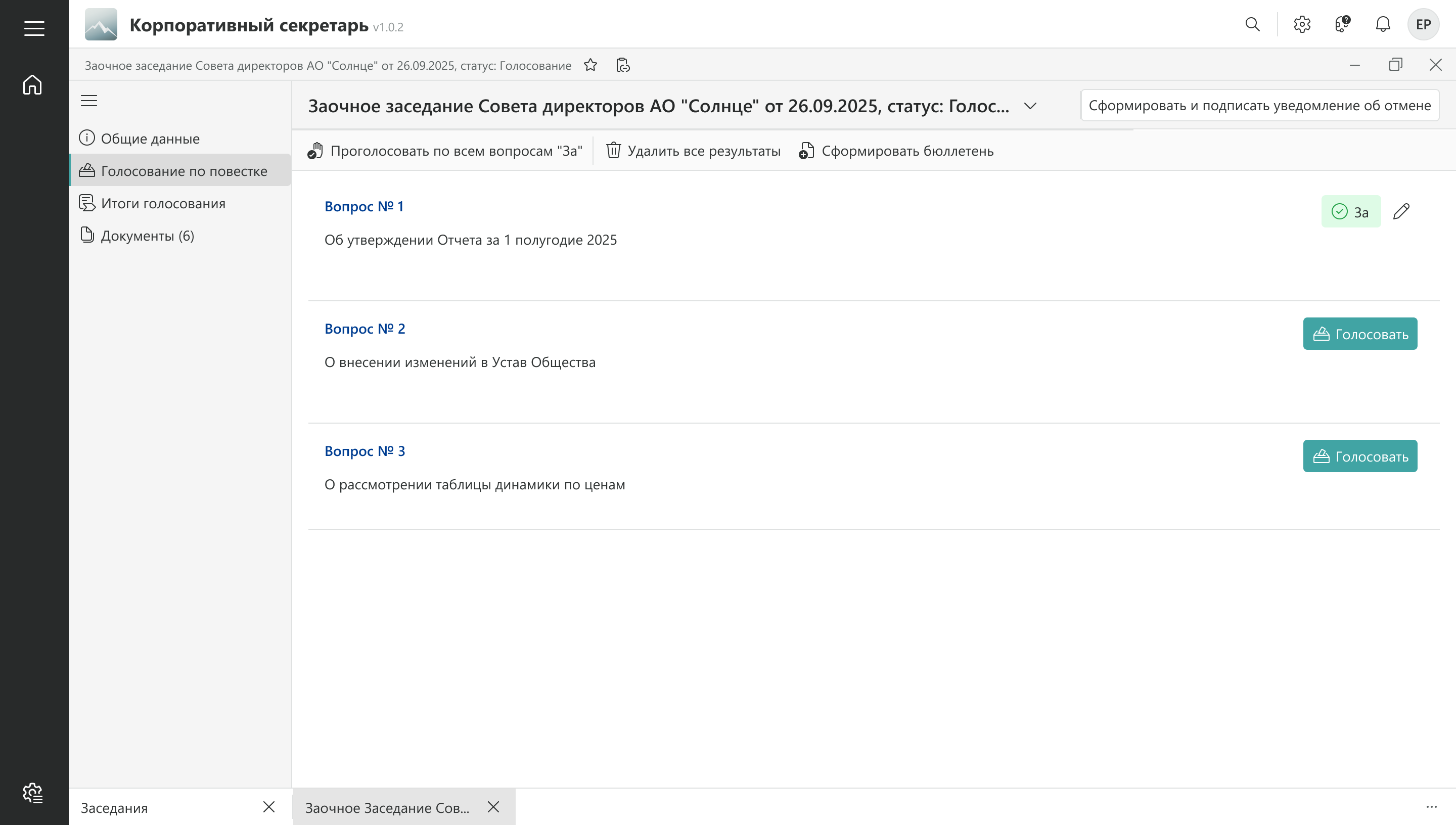This screenshot has width=1456, height=825.
Task: Open the Вопрос № 3 link
Action: click(x=365, y=451)
